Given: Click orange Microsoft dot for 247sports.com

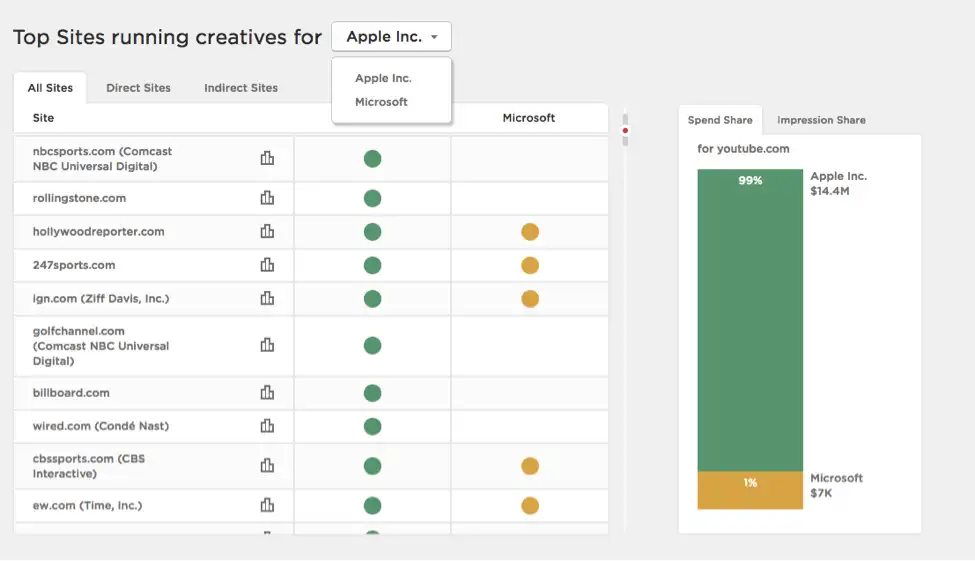Looking at the screenshot, I should point(530,266).
